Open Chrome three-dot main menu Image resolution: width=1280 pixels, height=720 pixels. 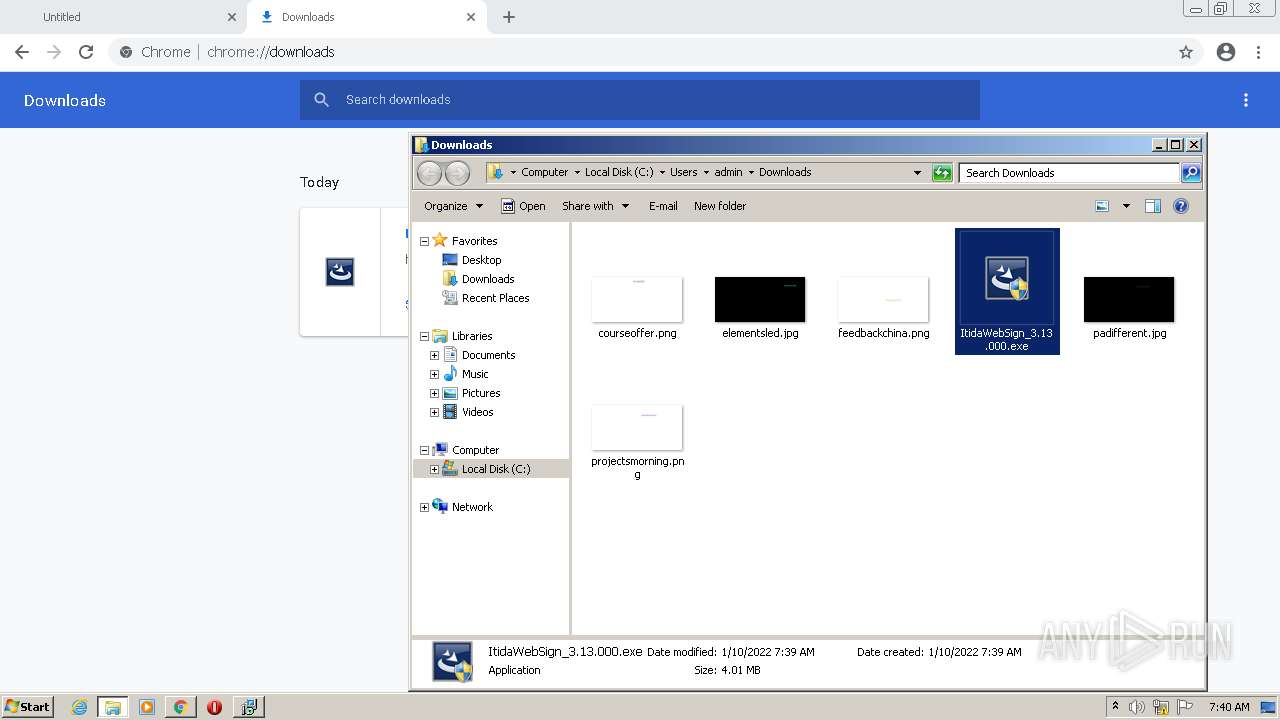coord(1258,52)
